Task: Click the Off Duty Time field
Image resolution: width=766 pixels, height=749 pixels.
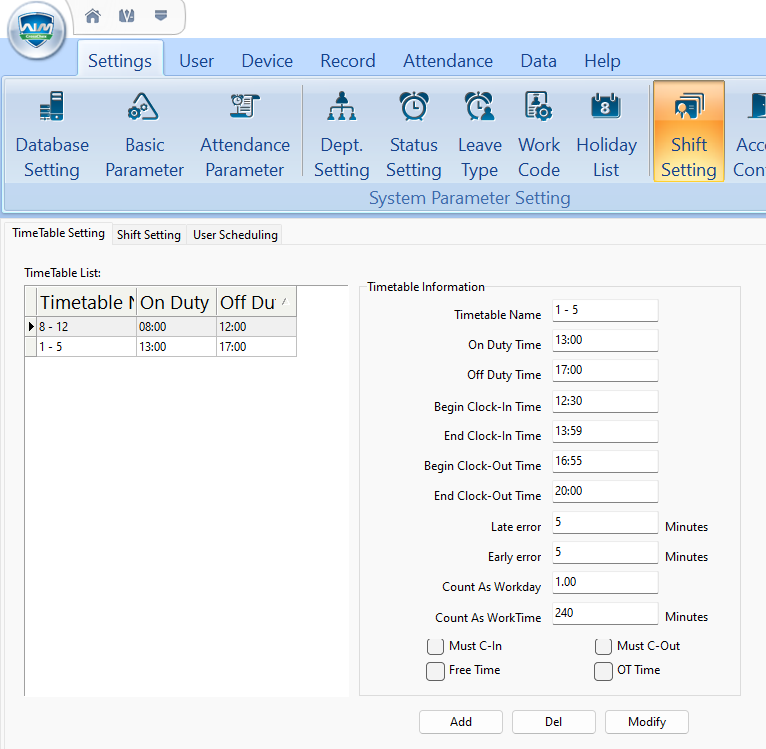Action: click(605, 371)
